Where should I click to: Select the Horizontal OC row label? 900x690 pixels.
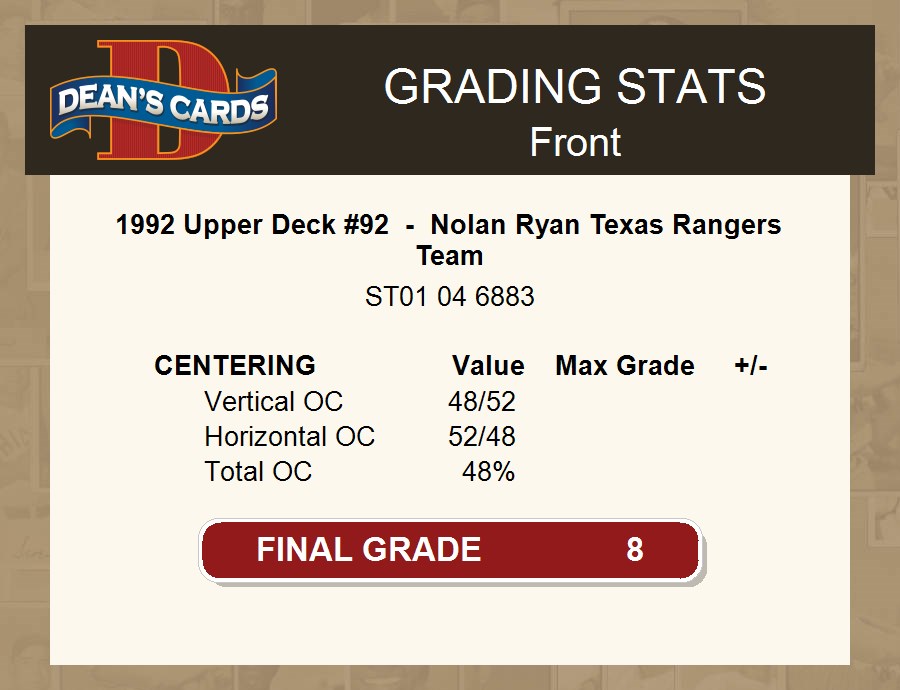(289, 437)
